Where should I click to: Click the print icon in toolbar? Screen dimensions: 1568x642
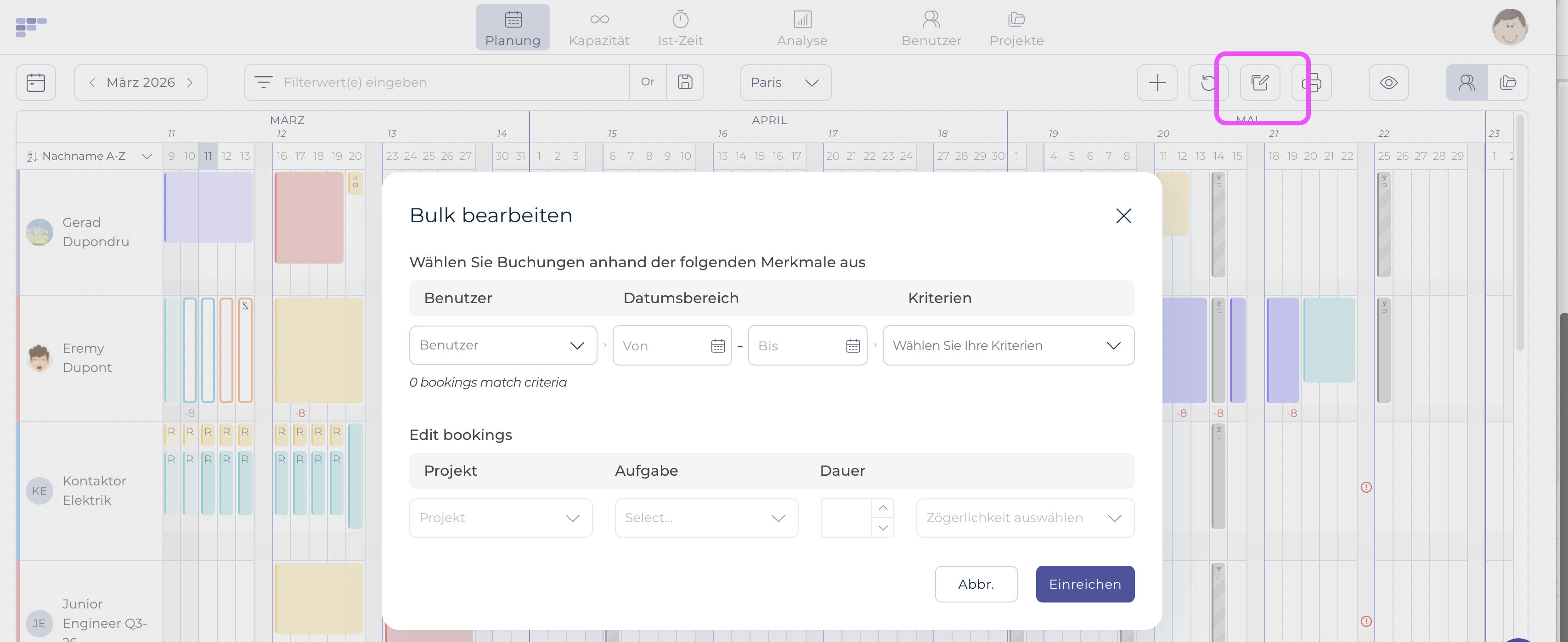coord(1312,82)
